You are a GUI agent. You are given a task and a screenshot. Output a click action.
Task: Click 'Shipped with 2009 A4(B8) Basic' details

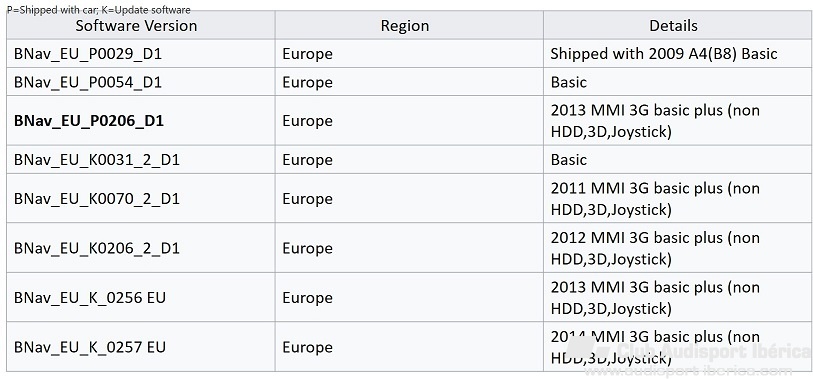[x=664, y=54]
